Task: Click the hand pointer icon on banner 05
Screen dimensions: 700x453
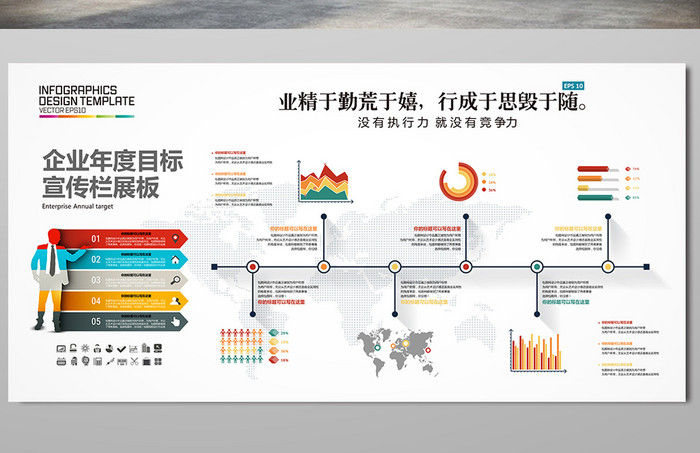Action: click(x=176, y=321)
